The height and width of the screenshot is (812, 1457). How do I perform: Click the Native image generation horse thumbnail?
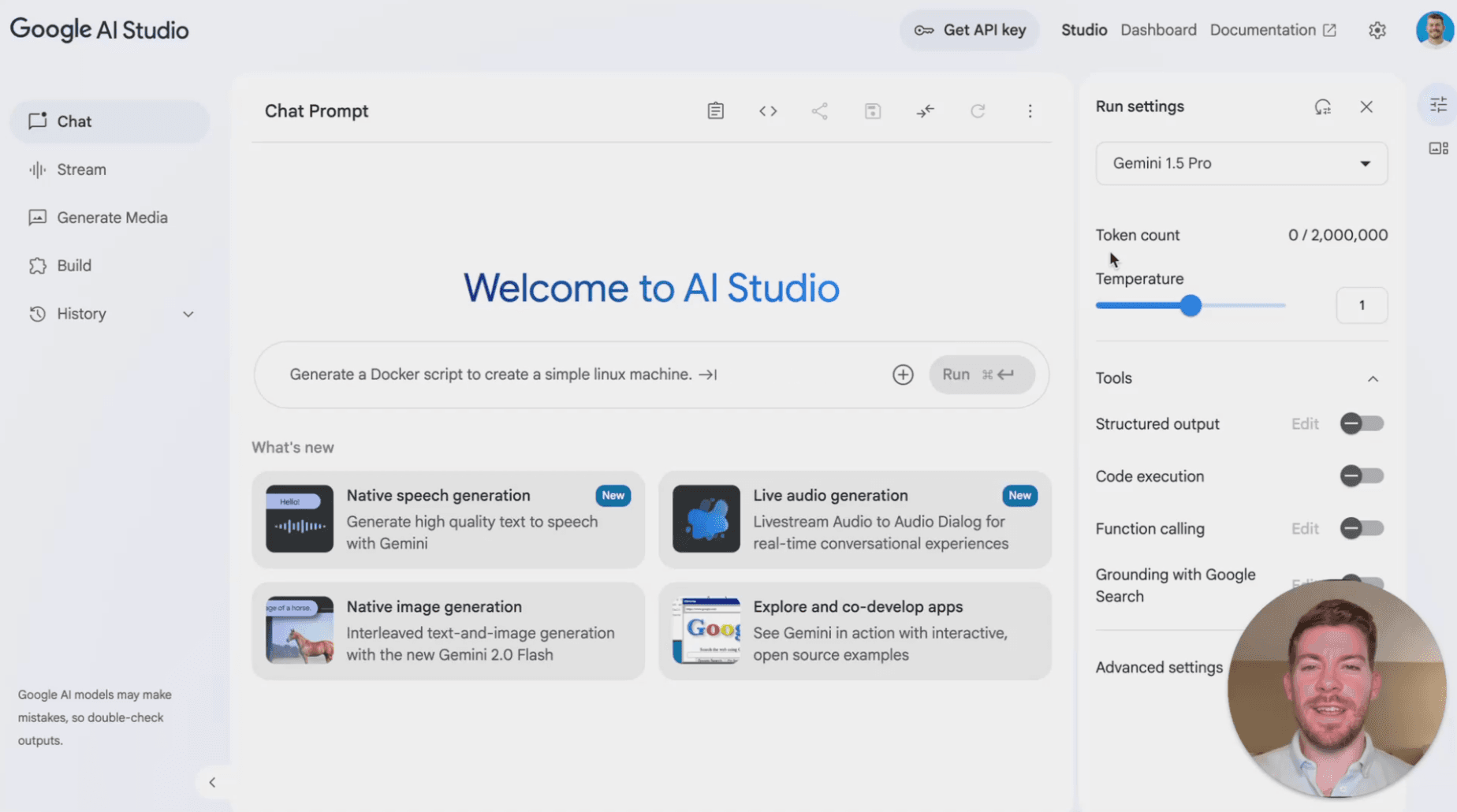(x=300, y=630)
